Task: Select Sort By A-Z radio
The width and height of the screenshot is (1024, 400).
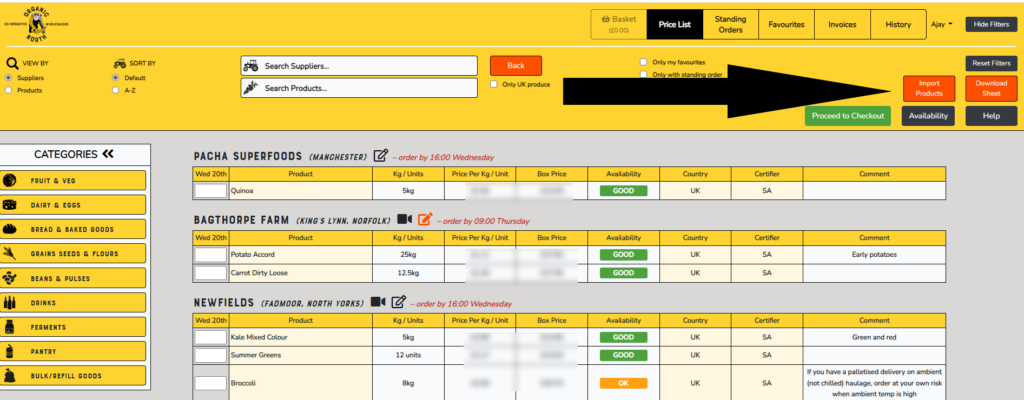Action: tap(116, 90)
